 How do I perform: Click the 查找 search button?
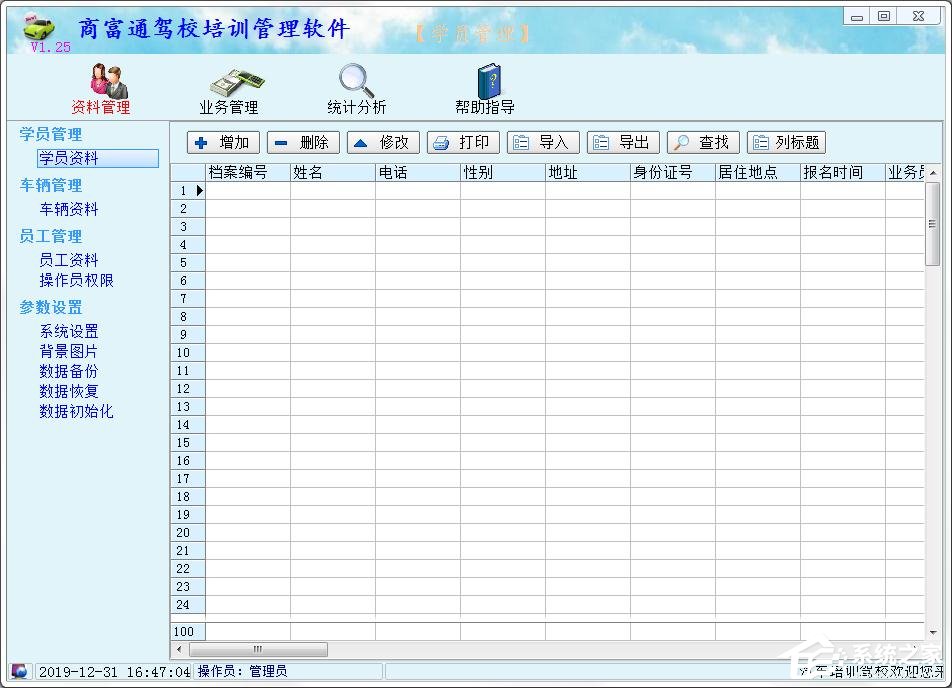[703, 143]
